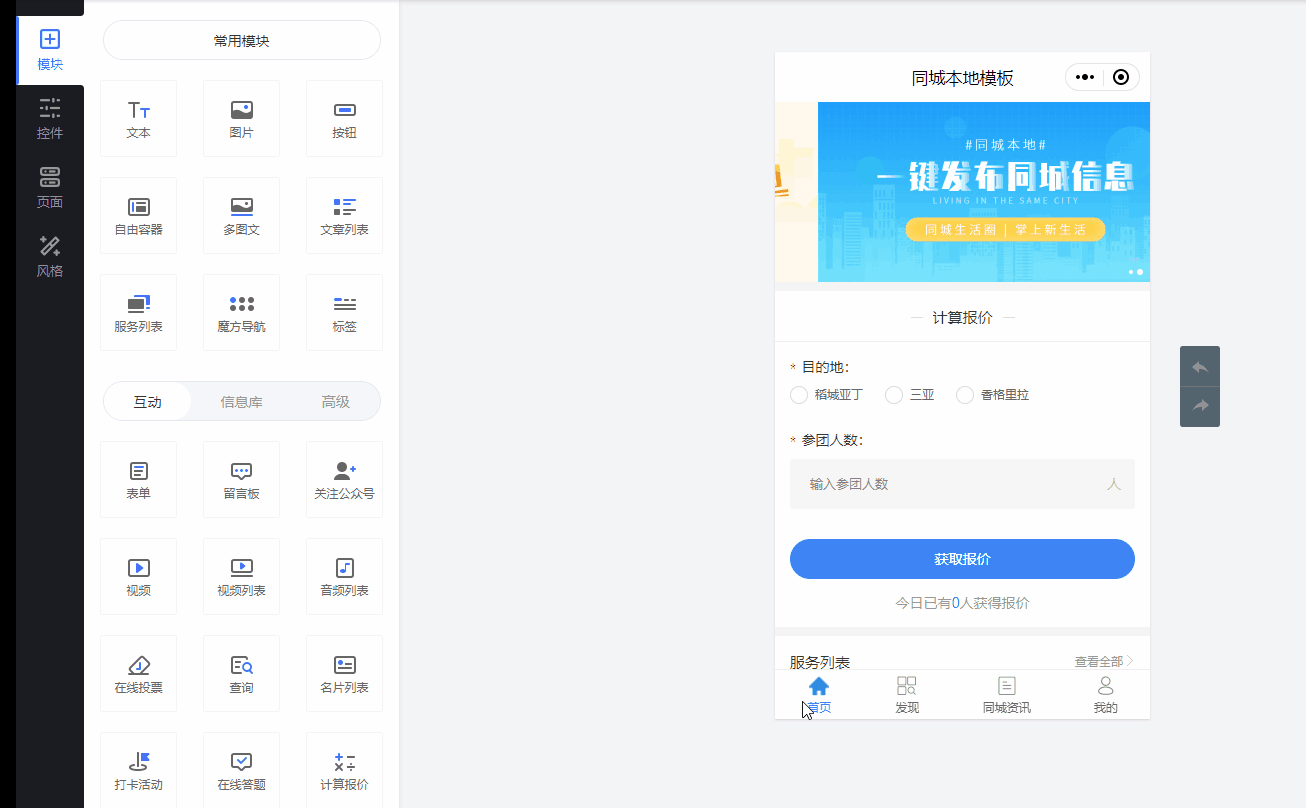Screen dimensions: 1306x808
Task: Add a 按钮 module
Action: click(344, 119)
